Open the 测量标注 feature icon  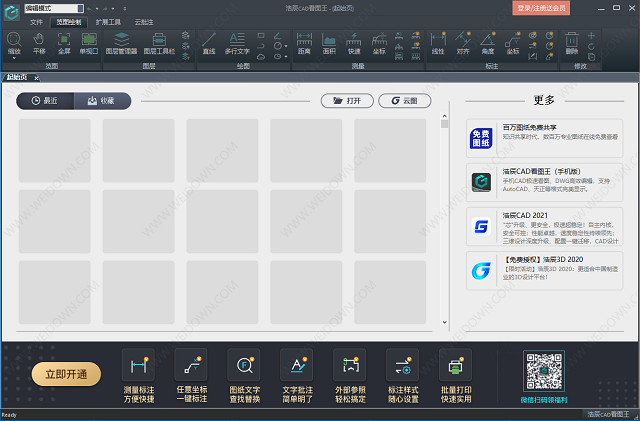(x=138, y=365)
